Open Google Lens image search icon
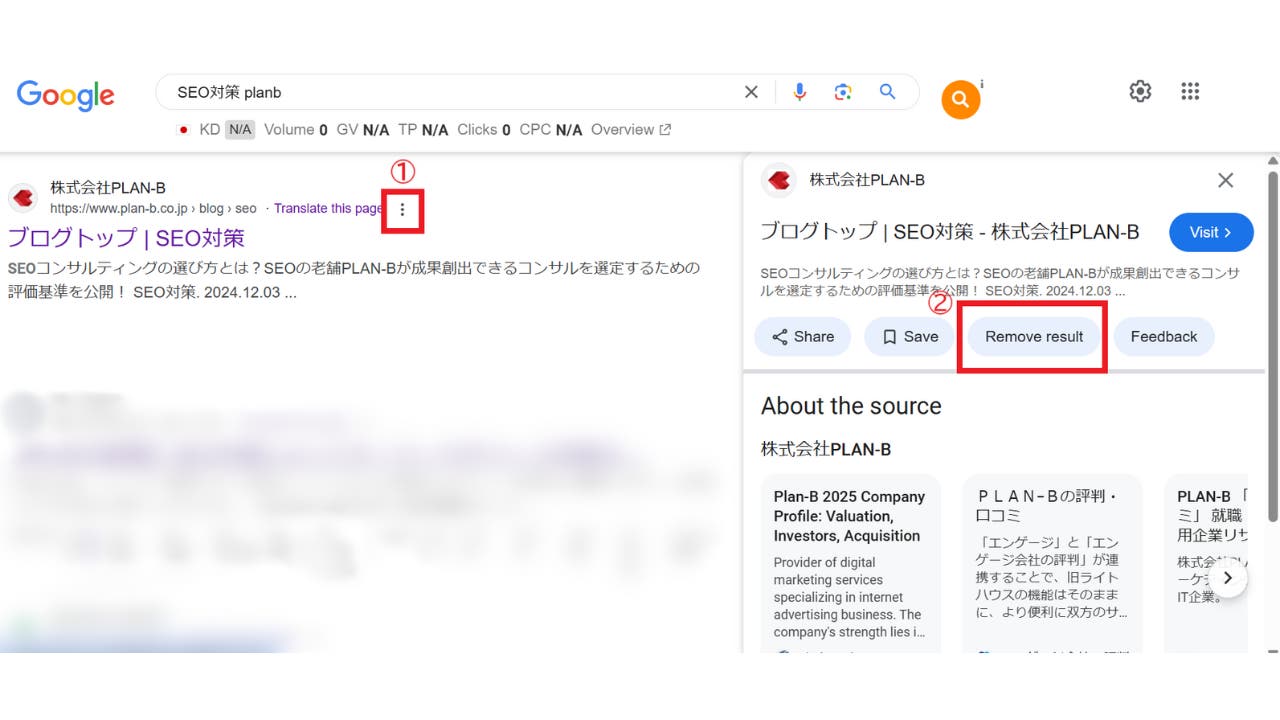 point(843,92)
